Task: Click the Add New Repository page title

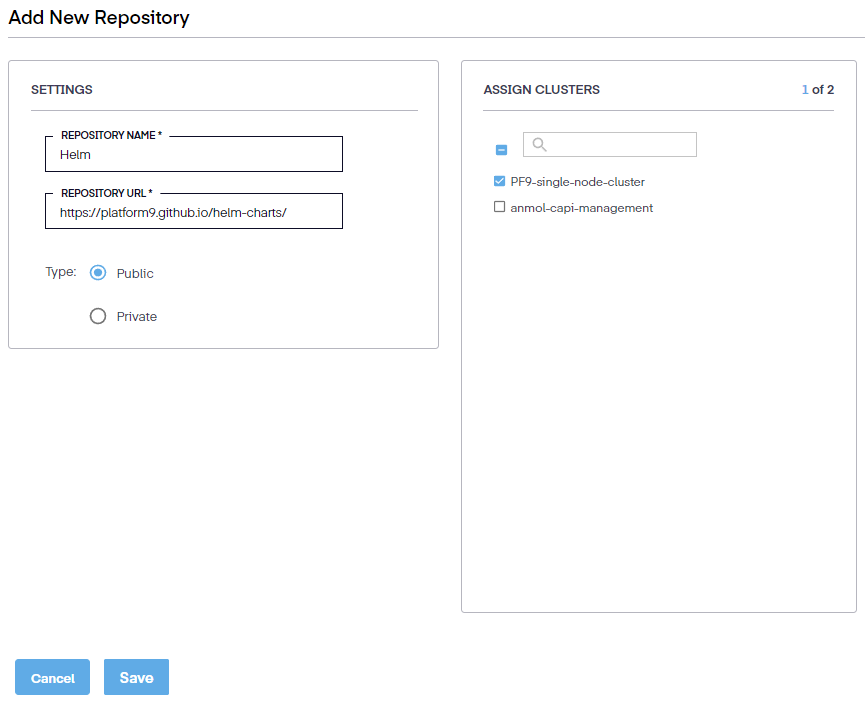Action: point(99,18)
